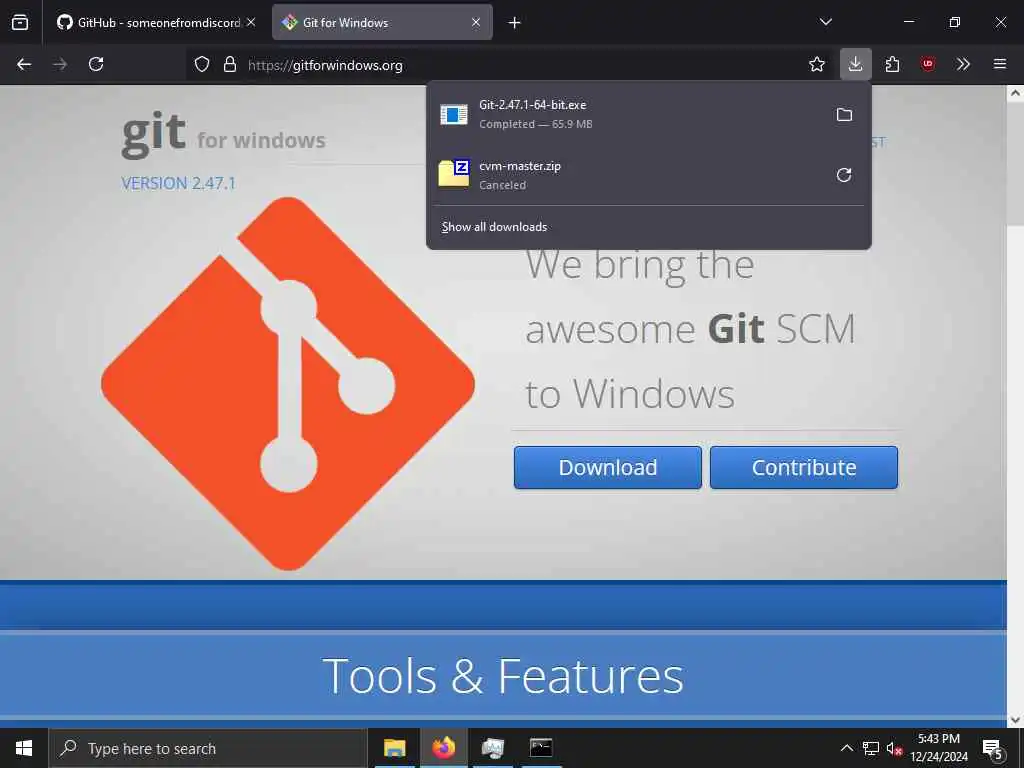Click the taskbar search box
The width and height of the screenshot is (1024, 768).
tap(208, 748)
